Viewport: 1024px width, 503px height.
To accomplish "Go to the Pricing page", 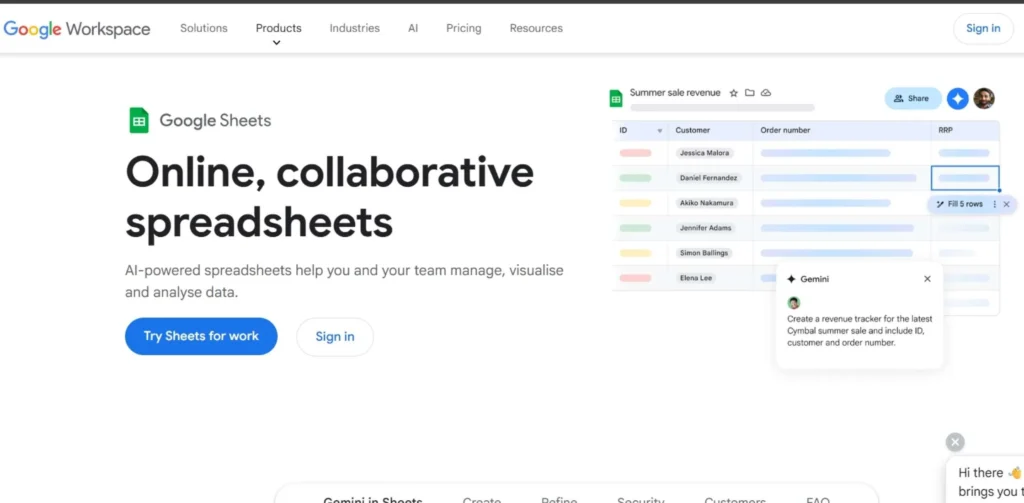I will 463,28.
